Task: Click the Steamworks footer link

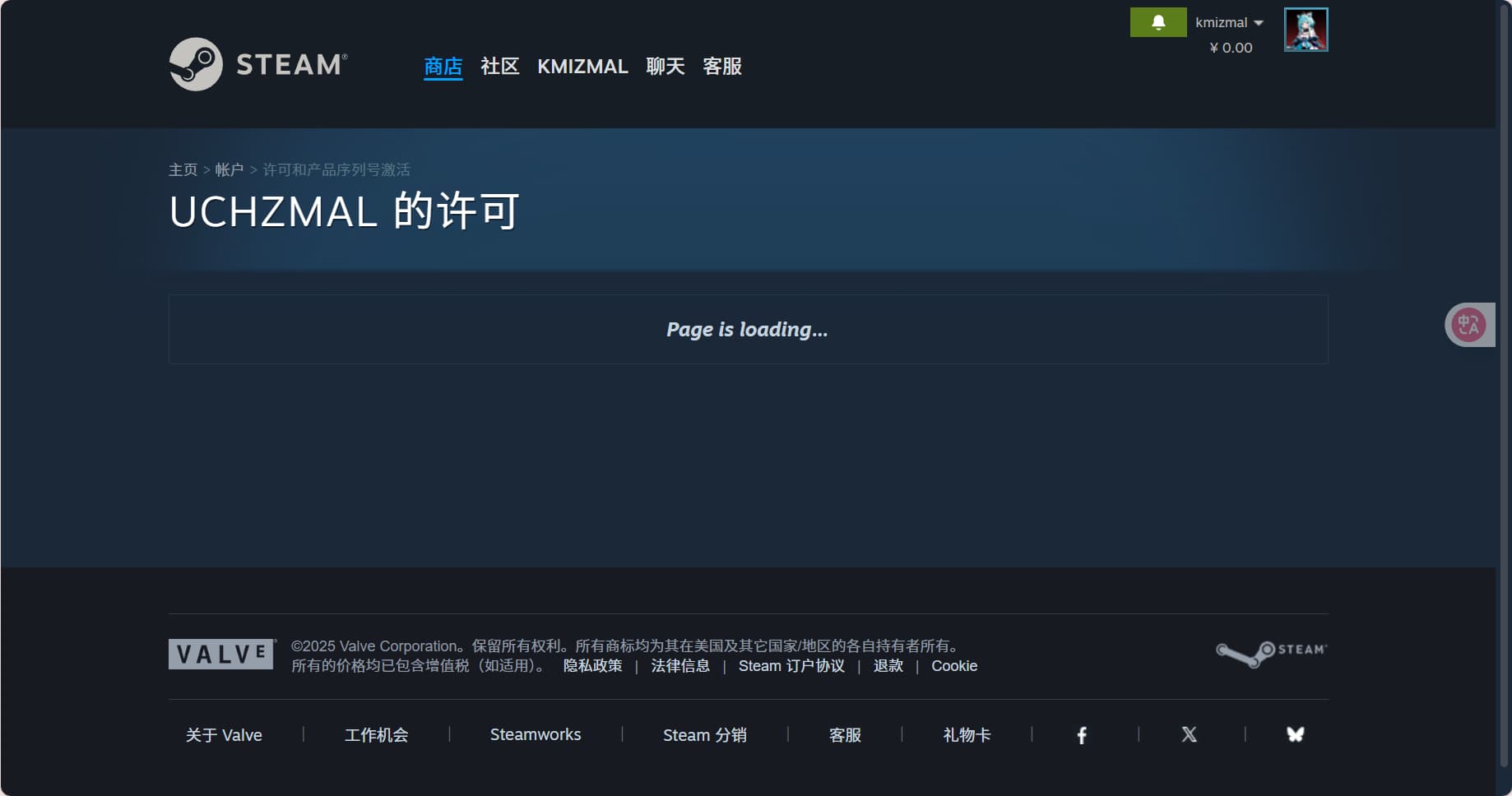Action: tap(536, 734)
